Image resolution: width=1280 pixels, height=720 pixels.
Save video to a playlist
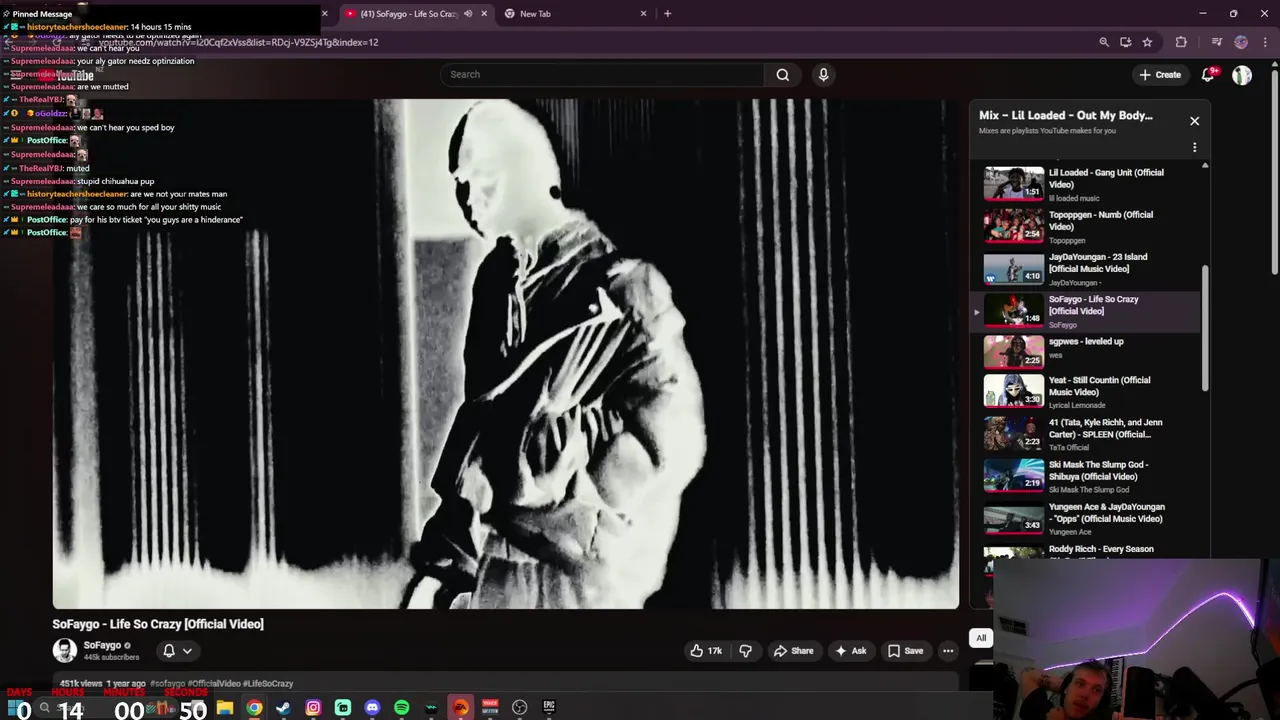905,651
